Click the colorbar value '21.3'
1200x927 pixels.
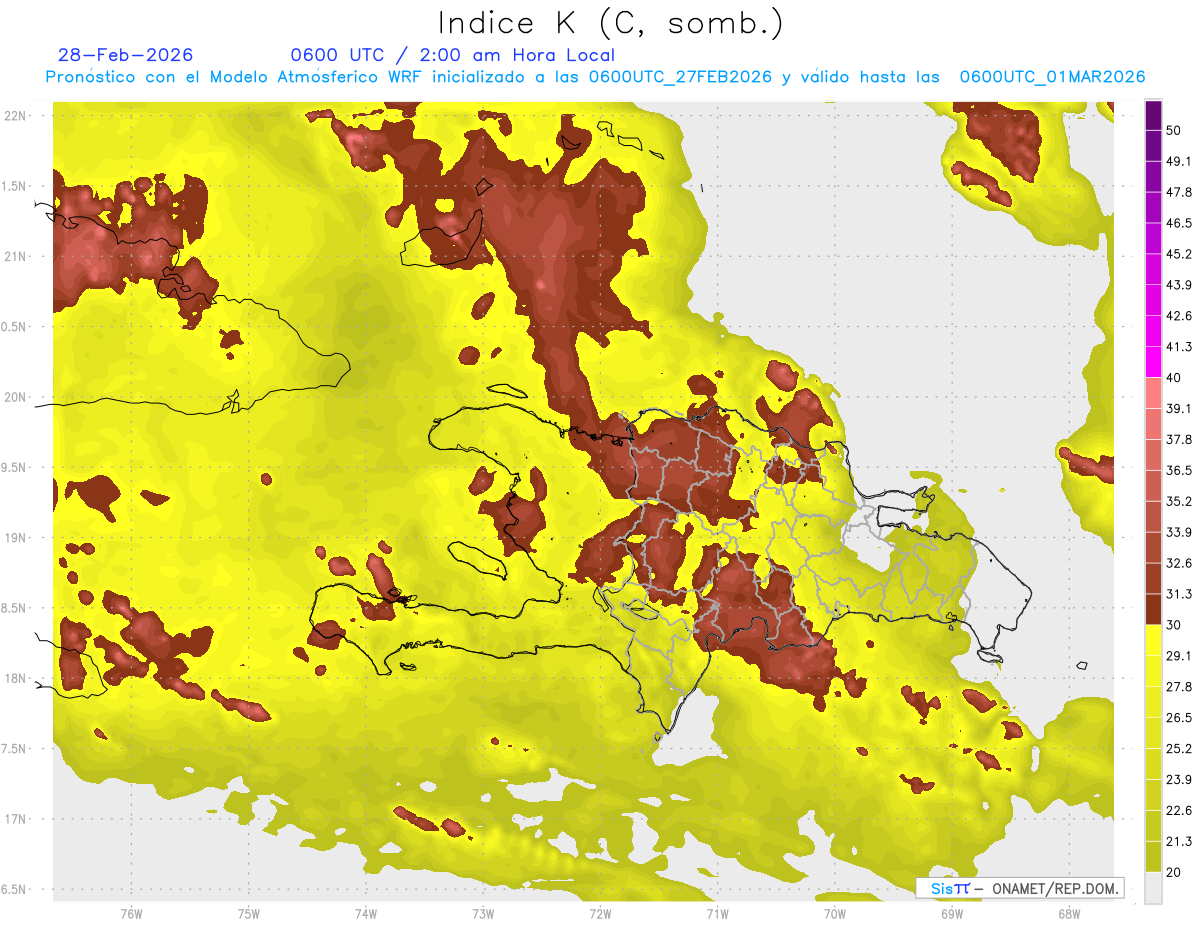(1179, 841)
